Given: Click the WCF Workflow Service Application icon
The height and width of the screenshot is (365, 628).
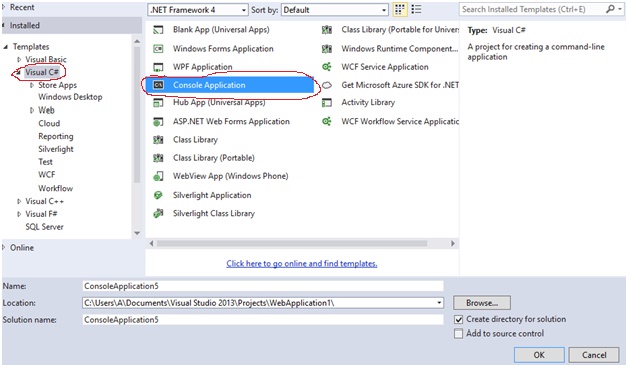Looking at the screenshot, I should pos(327,121).
